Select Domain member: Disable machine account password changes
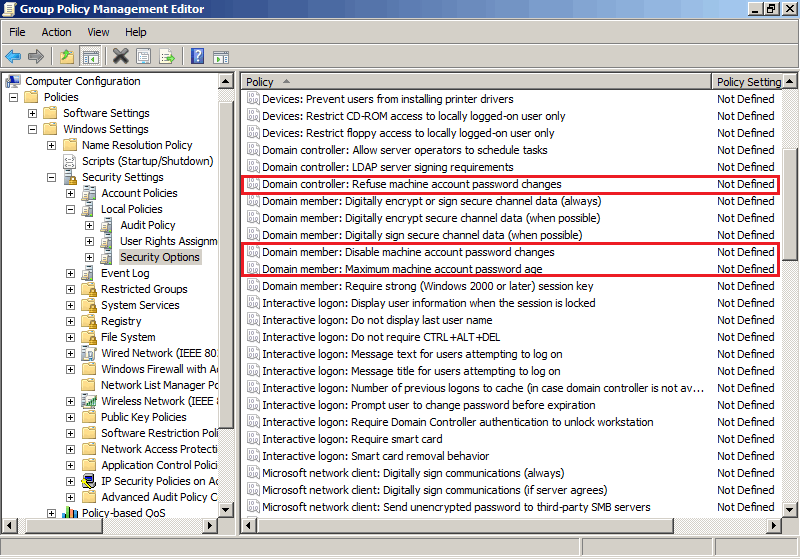800x559 pixels. point(407,252)
